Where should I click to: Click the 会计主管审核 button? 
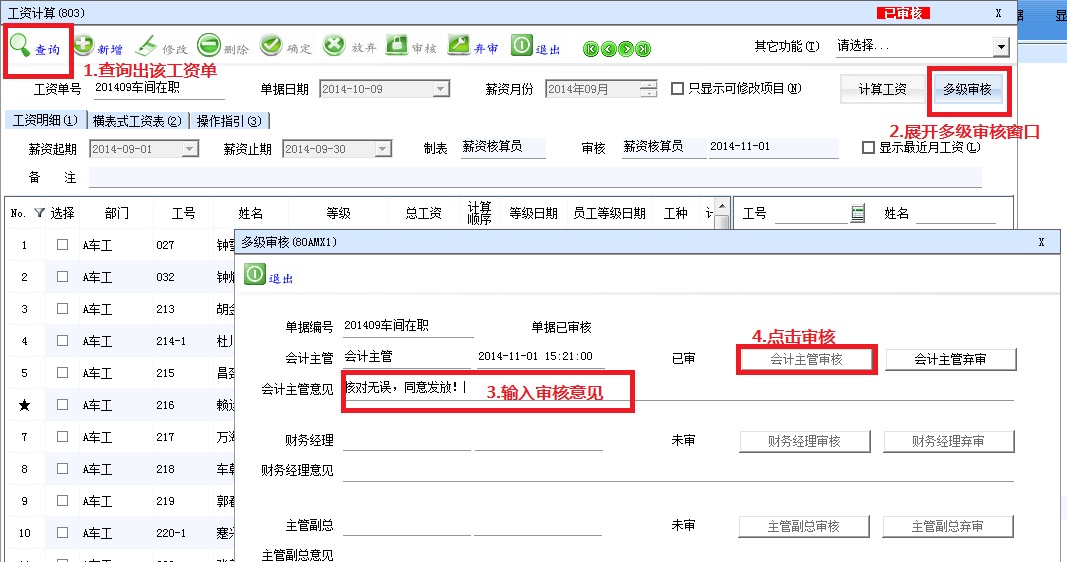click(x=806, y=359)
